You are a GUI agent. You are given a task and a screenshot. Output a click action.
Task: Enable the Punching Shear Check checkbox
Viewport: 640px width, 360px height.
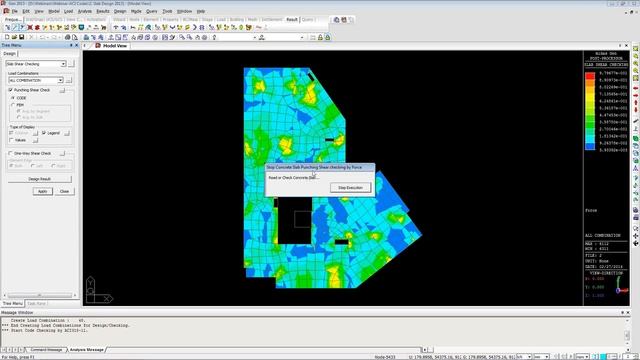11,90
